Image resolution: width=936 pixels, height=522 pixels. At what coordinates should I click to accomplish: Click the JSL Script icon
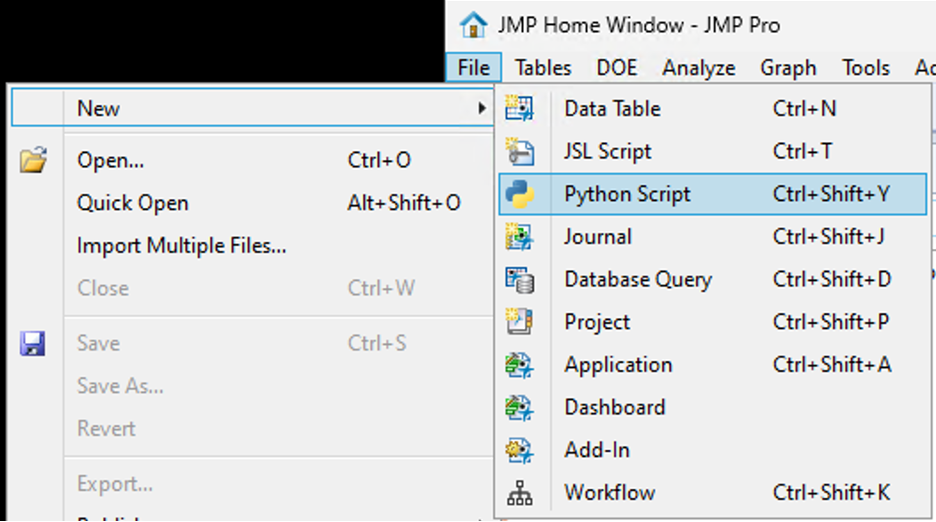[x=520, y=151]
